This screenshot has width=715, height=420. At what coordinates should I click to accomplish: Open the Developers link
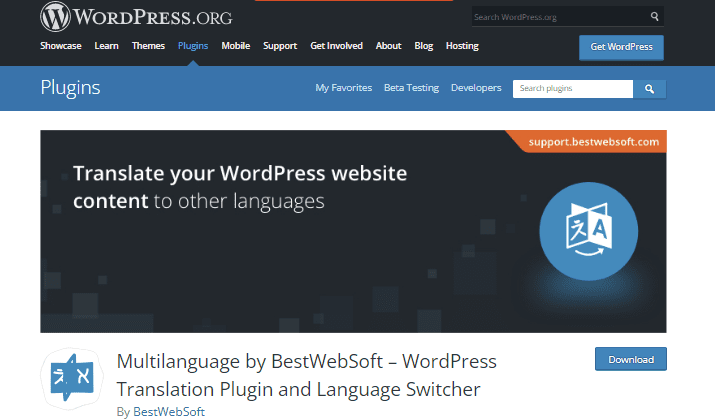coord(476,88)
